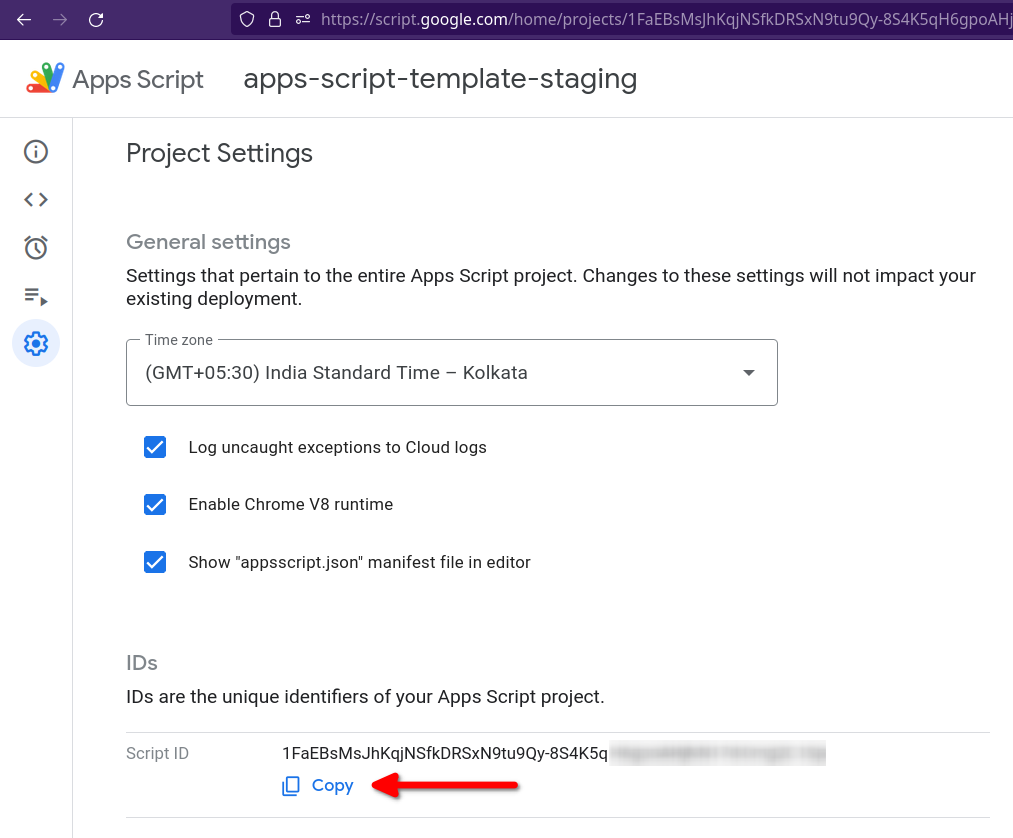Viewport: 1013px width, 838px height.
Task: Click the project title apps-script-template-staging
Action: 440,79
